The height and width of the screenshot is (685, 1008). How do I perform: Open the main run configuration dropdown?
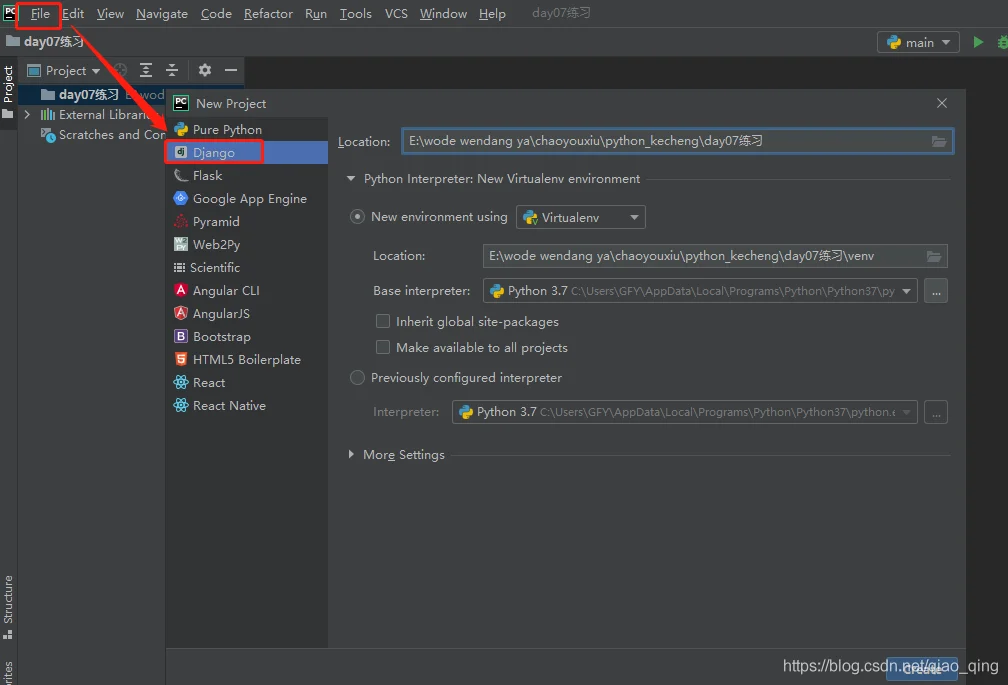(918, 42)
